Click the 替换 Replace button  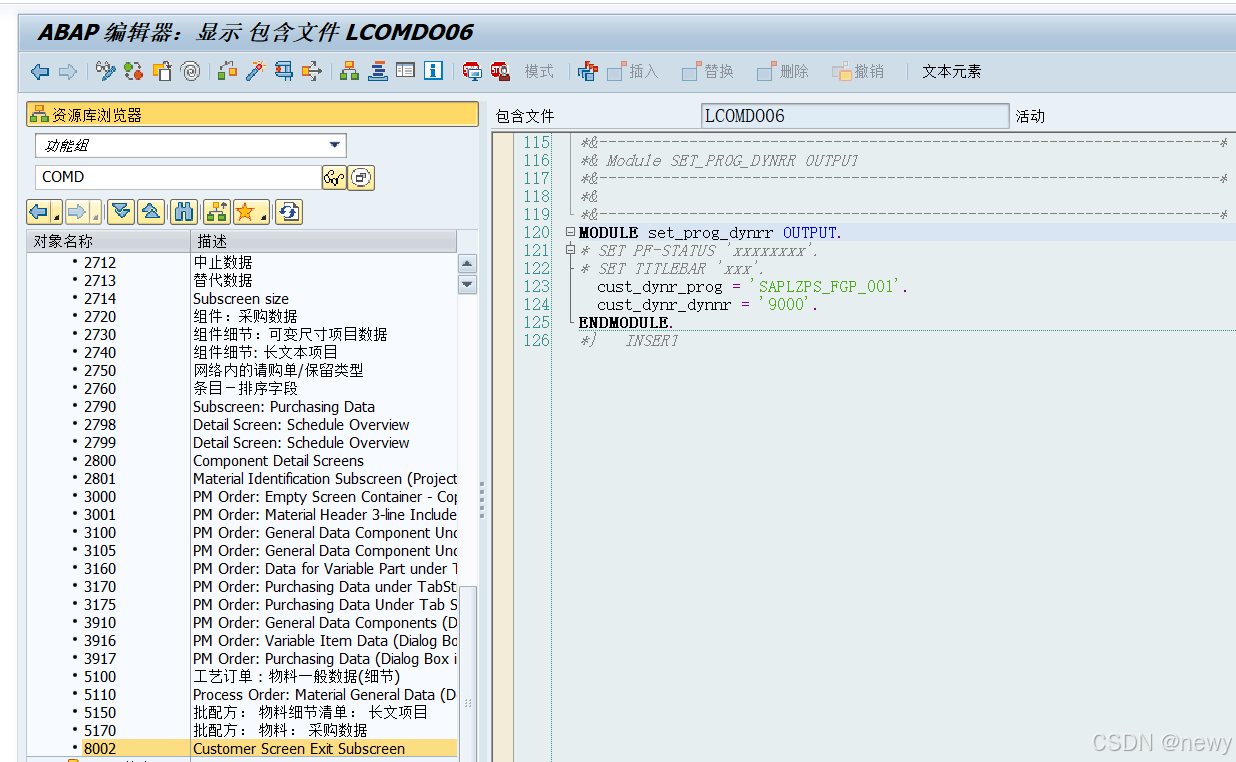pos(707,71)
